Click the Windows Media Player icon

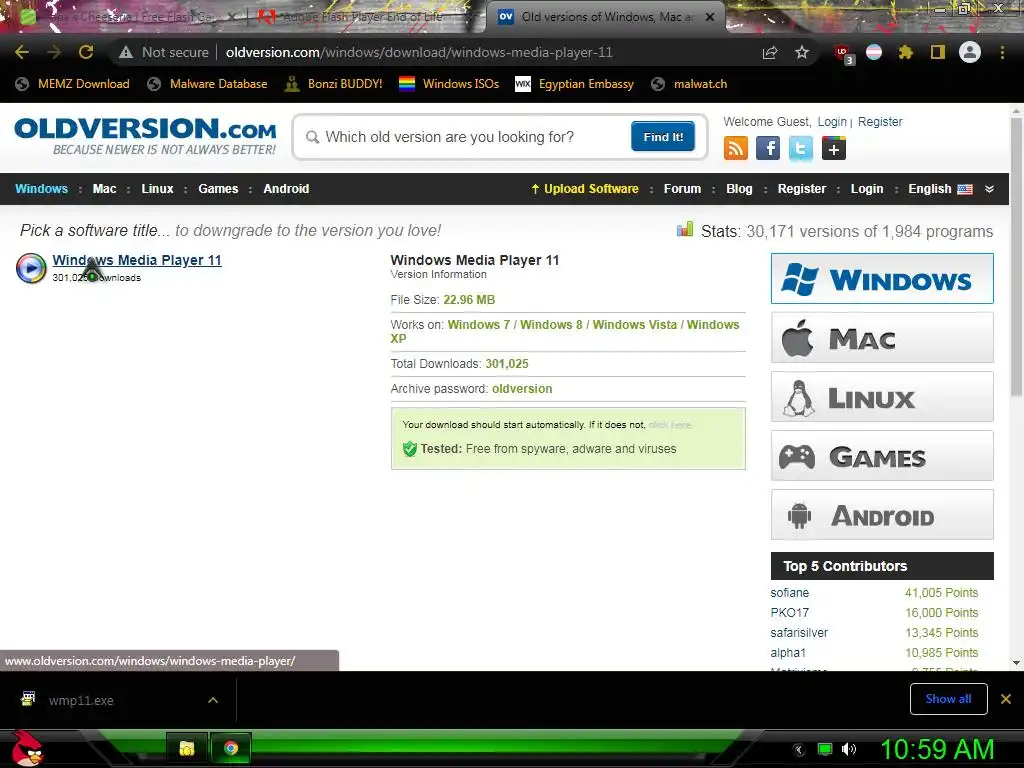(x=31, y=268)
